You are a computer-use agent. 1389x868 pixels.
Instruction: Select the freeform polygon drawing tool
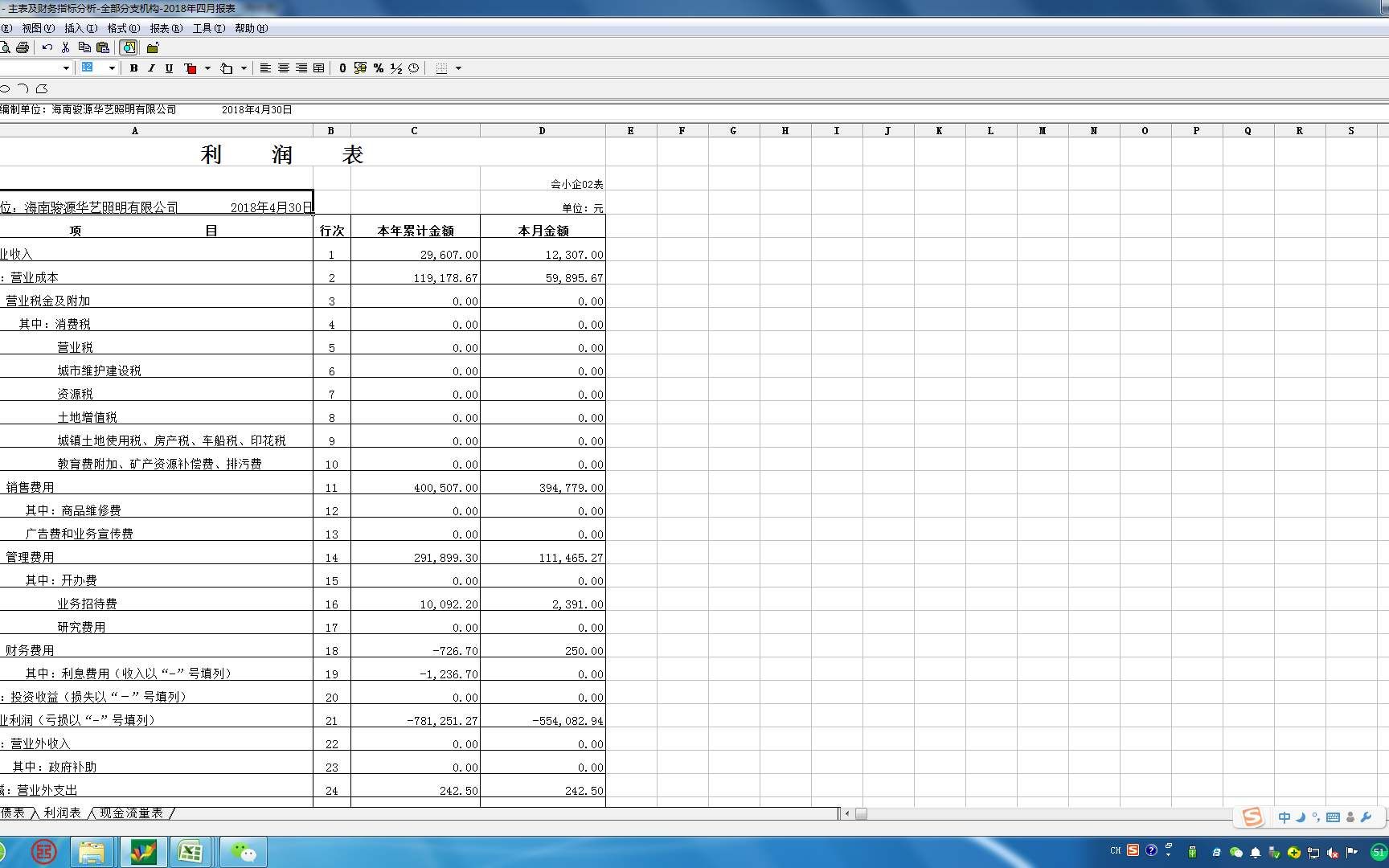click(42, 88)
